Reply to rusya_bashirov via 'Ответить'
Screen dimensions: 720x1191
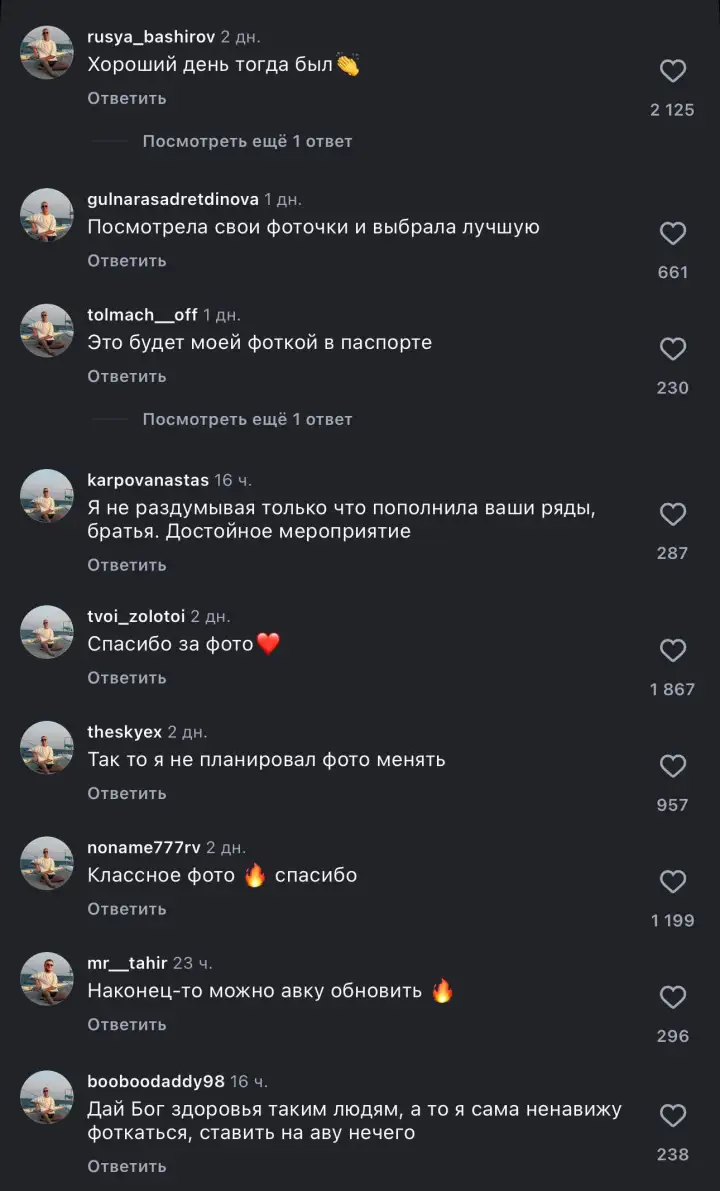coord(127,98)
